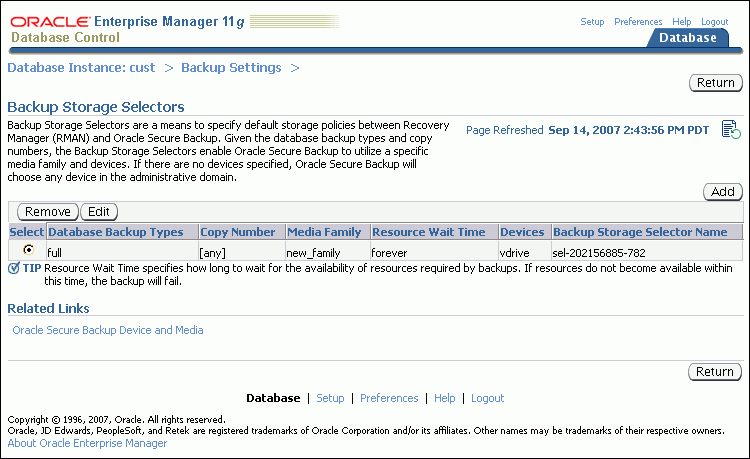Select the radio button for full backup row
This screenshot has width=750, height=459.
[29, 250]
